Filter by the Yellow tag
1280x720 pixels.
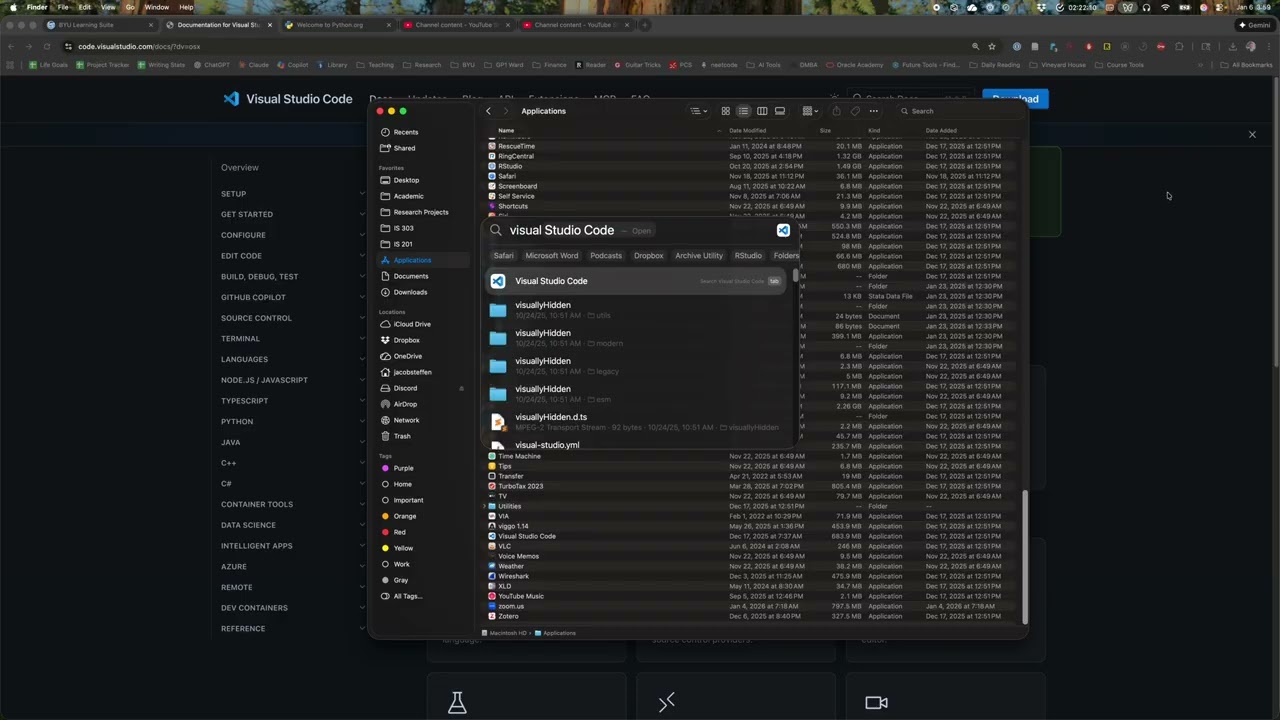coord(403,548)
